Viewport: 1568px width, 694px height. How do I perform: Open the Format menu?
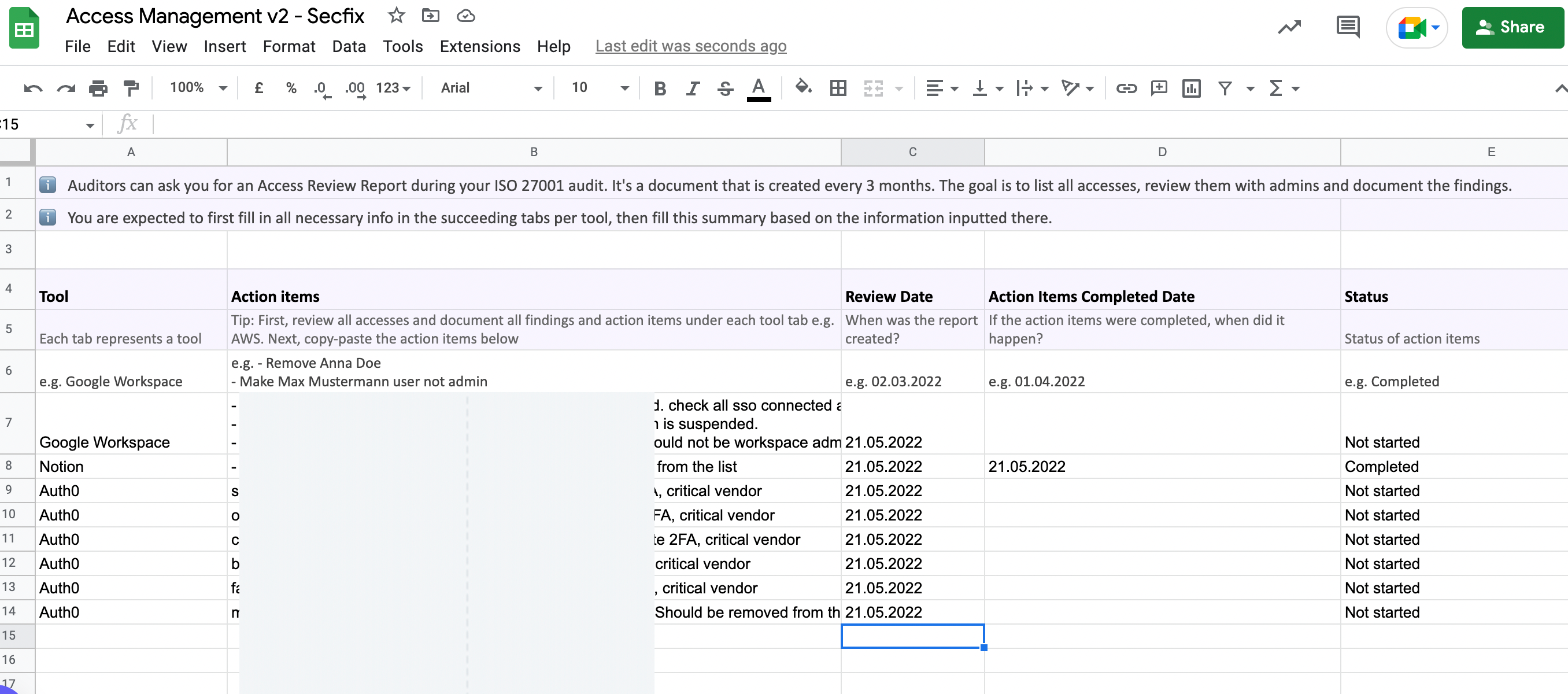click(289, 46)
